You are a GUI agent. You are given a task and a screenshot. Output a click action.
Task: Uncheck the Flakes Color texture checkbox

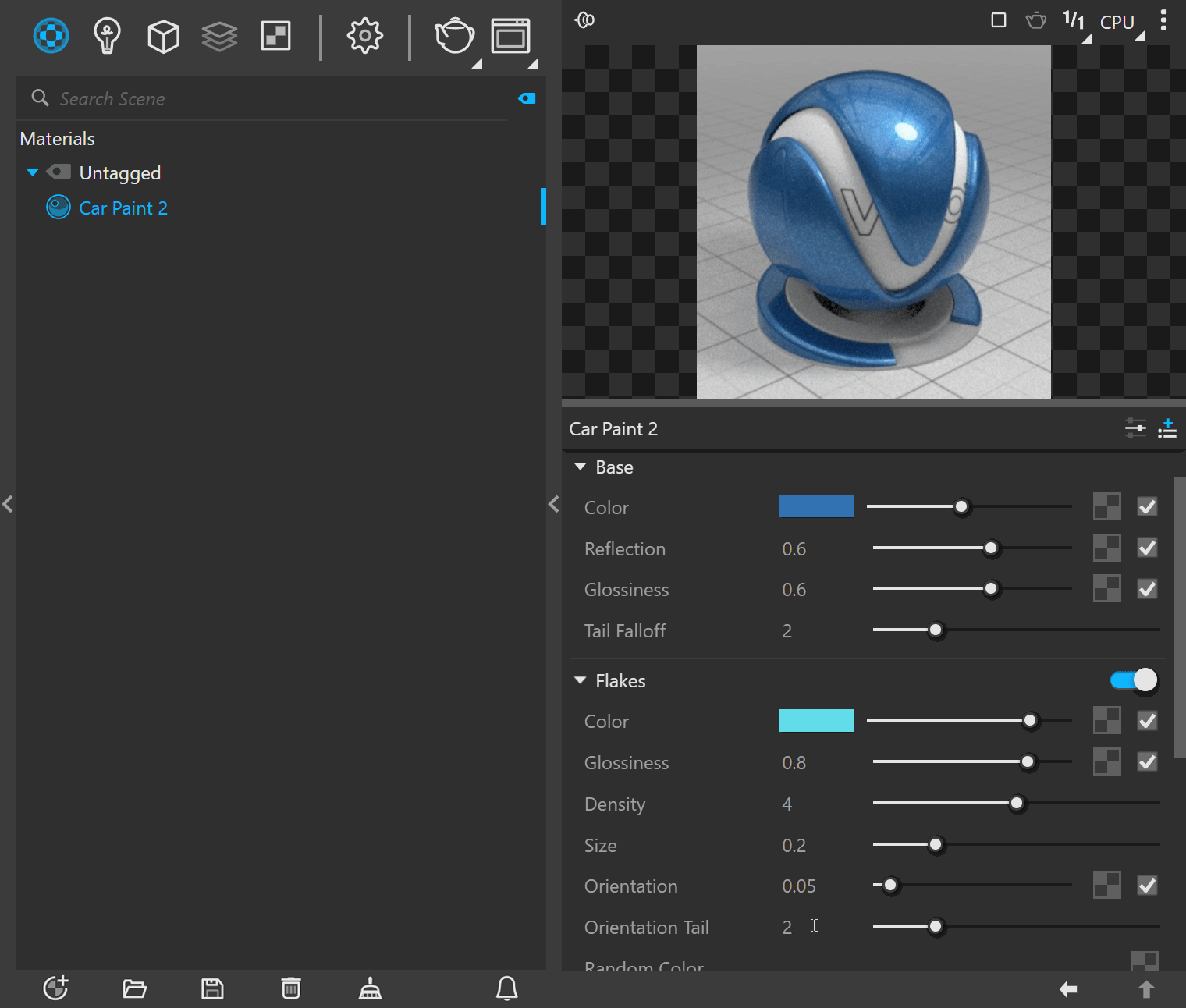coord(1147,720)
